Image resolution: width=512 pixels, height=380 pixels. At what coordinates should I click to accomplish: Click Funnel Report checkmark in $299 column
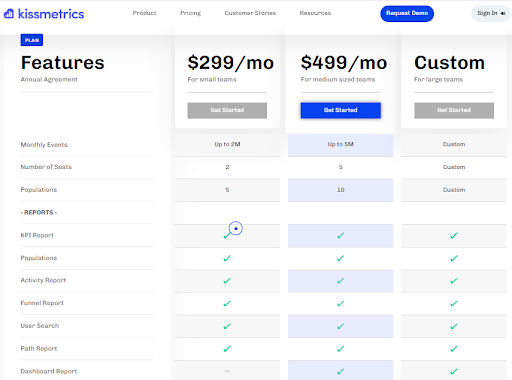(x=227, y=303)
